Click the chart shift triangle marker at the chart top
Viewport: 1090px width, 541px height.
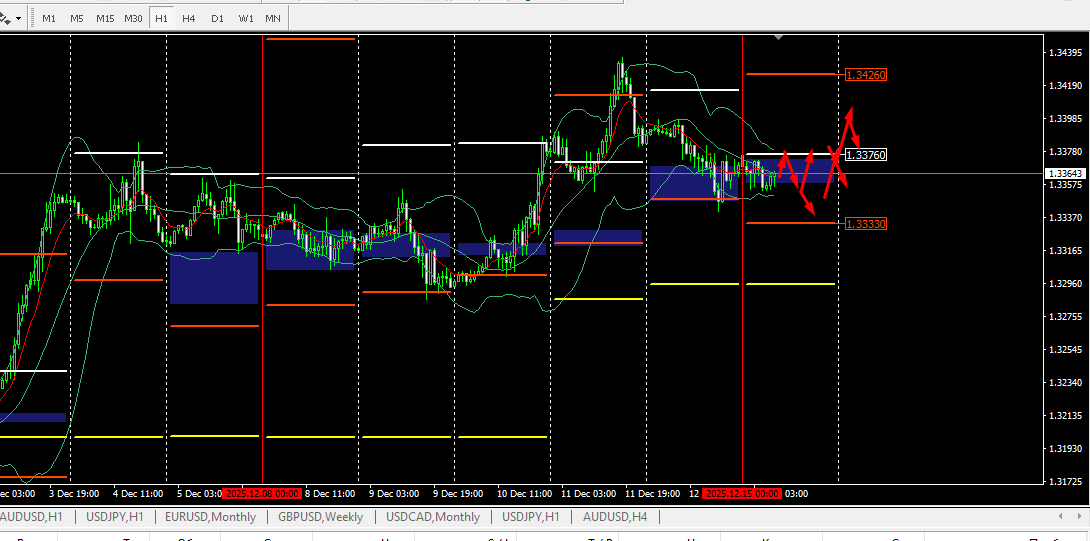click(x=779, y=37)
